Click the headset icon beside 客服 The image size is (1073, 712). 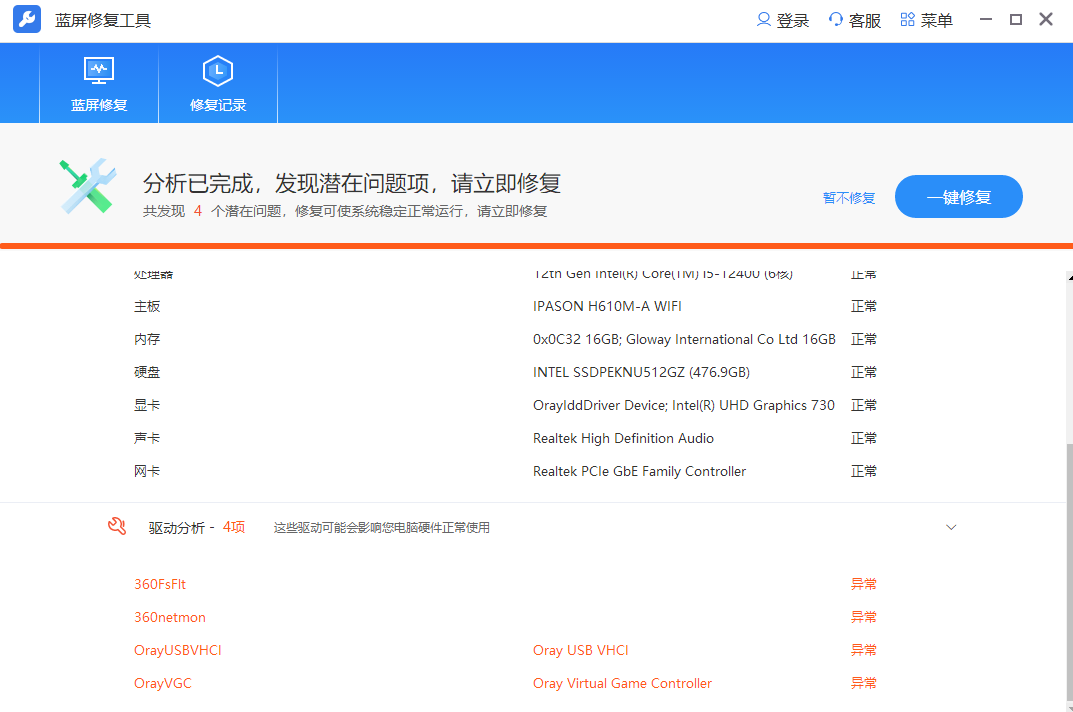836,20
